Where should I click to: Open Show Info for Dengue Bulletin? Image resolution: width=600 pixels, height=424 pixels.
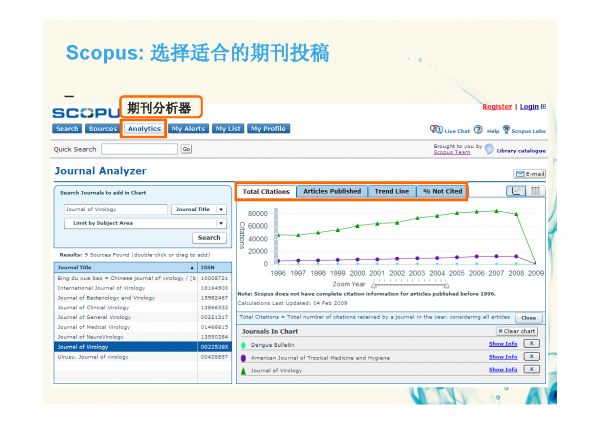click(x=503, y=344)
